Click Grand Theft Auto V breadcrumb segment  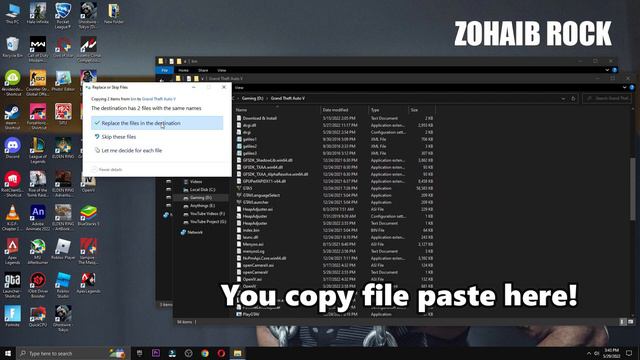click(x=288, y=98)
